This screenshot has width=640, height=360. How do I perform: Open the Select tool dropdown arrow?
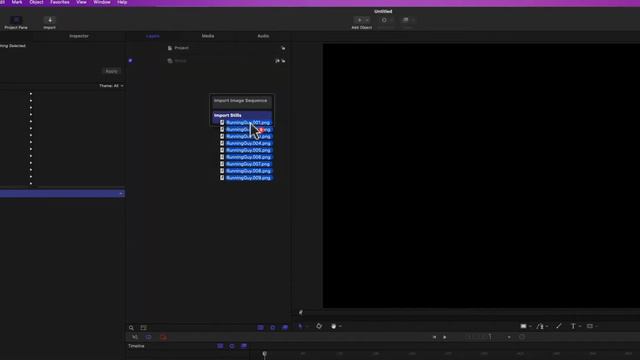[x=307, y=327]
